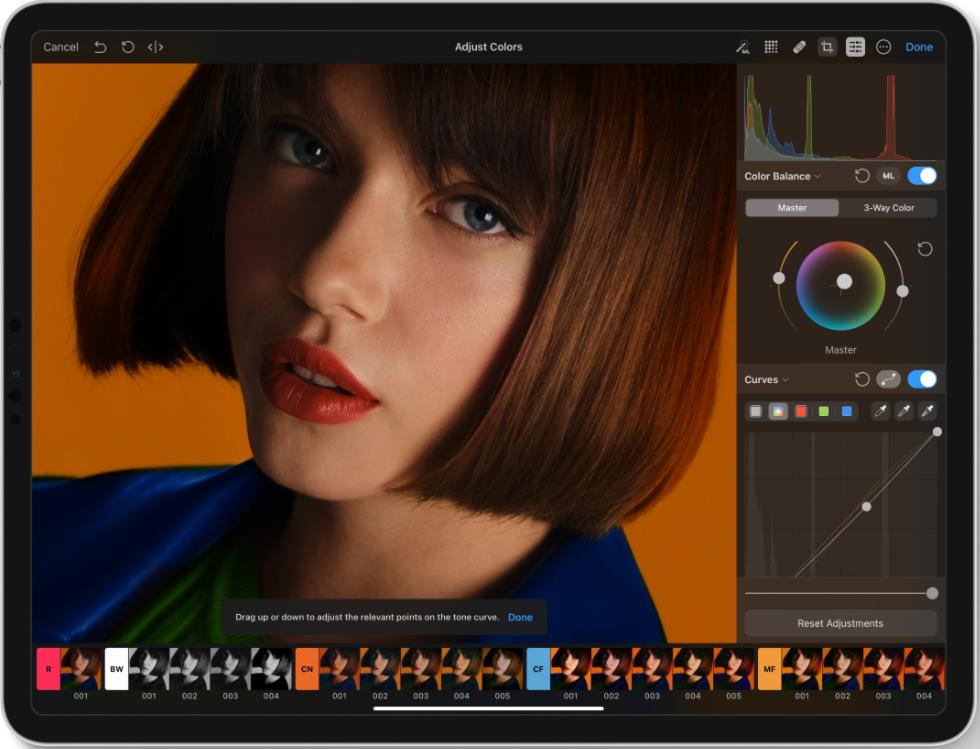The width and height of the screenshot is (980, 749).
Task: Apply the R 001 preset thumbnail
Action: pos(81,669)
